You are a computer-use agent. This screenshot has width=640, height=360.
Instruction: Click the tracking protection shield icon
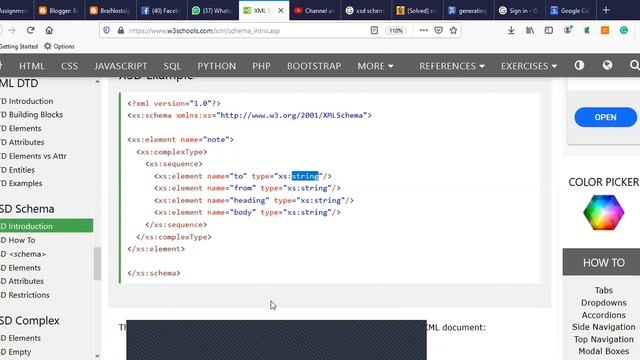(x=107, y=31)
